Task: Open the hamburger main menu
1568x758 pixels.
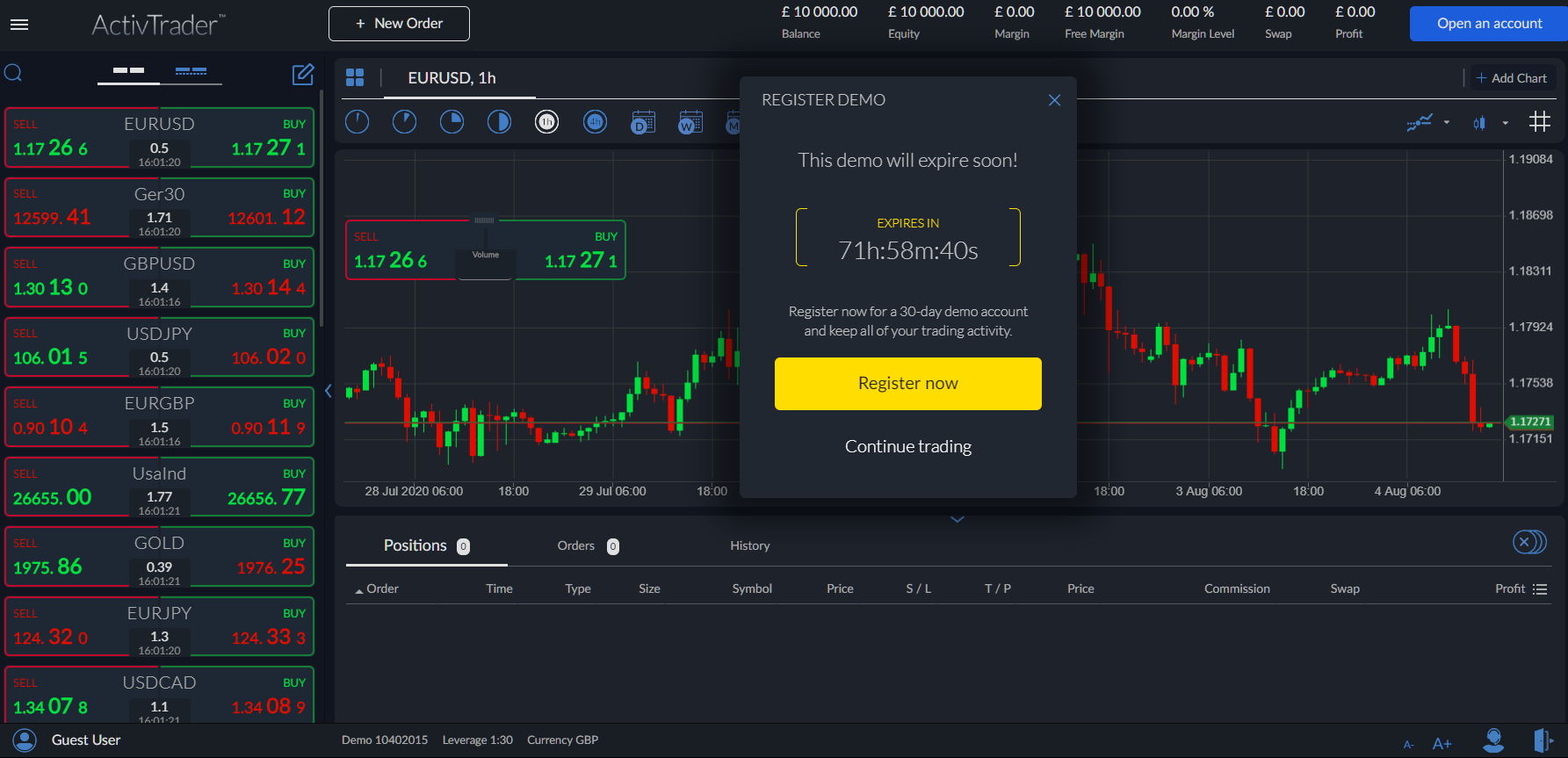Action: click(x=19, y=24)
